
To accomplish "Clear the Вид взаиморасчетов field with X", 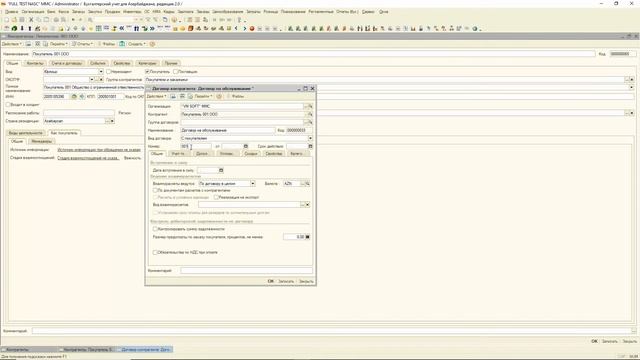I will click(307, 204).
